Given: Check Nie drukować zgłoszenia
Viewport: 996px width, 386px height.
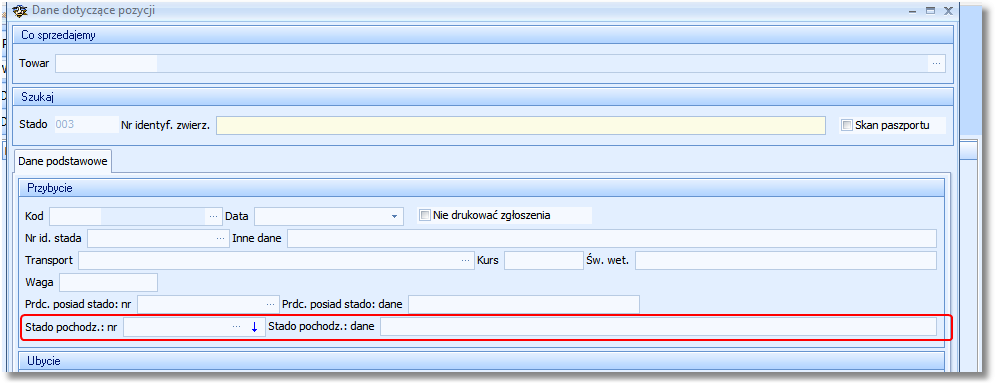Looking at the screenshot, I should coord(425,215).
